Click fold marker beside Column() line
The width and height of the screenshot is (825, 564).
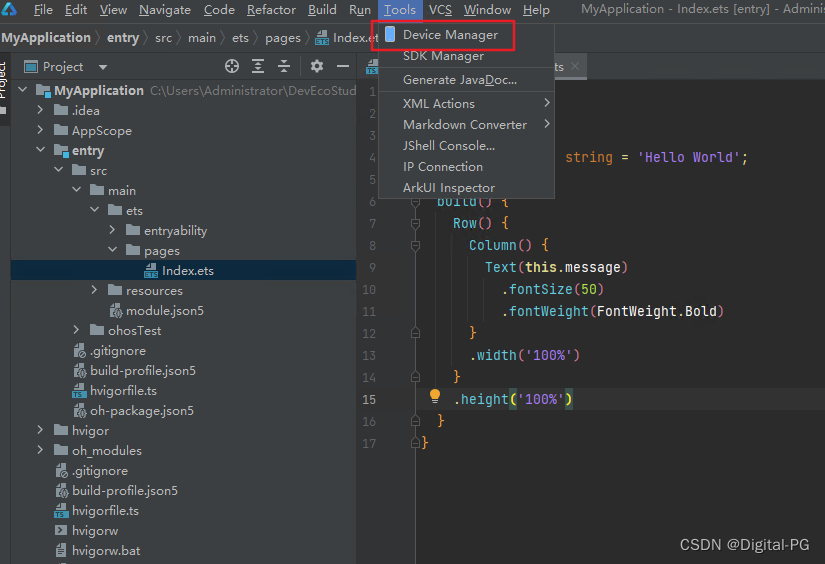point(416,246)
